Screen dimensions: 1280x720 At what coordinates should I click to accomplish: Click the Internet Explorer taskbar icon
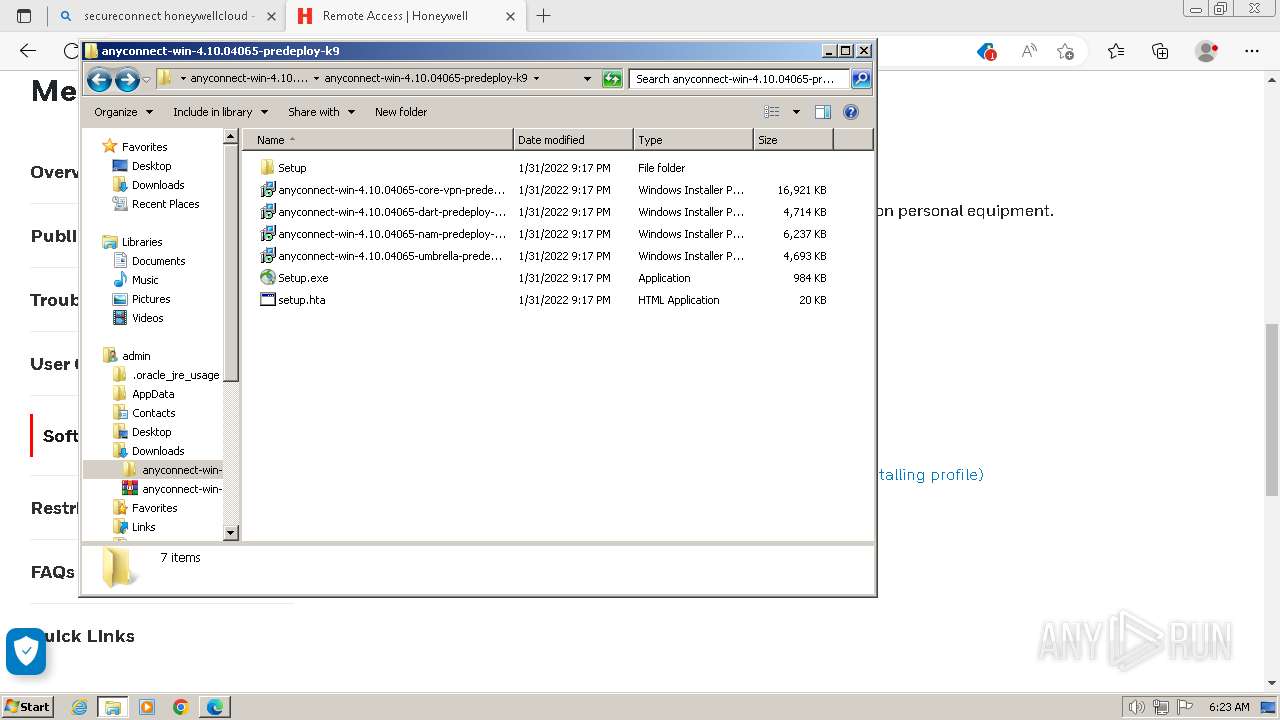(x=79, y=707)
